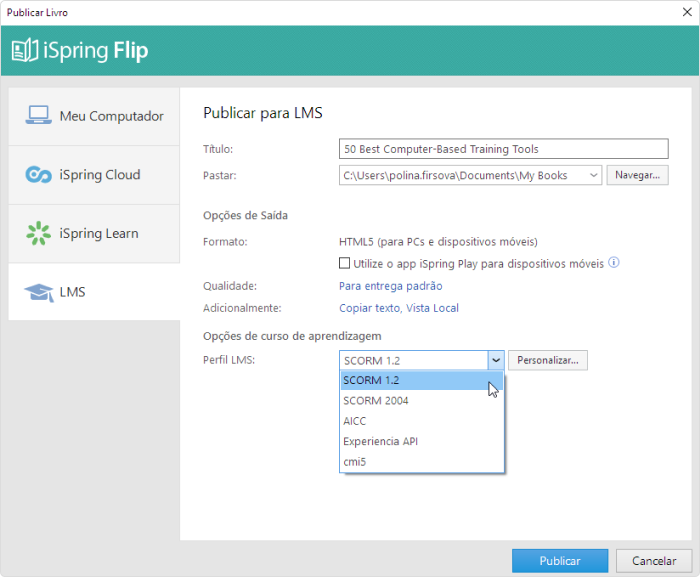Click the Publicar para LMS heading
Viewport: 700px width, 577px height.
262,113
